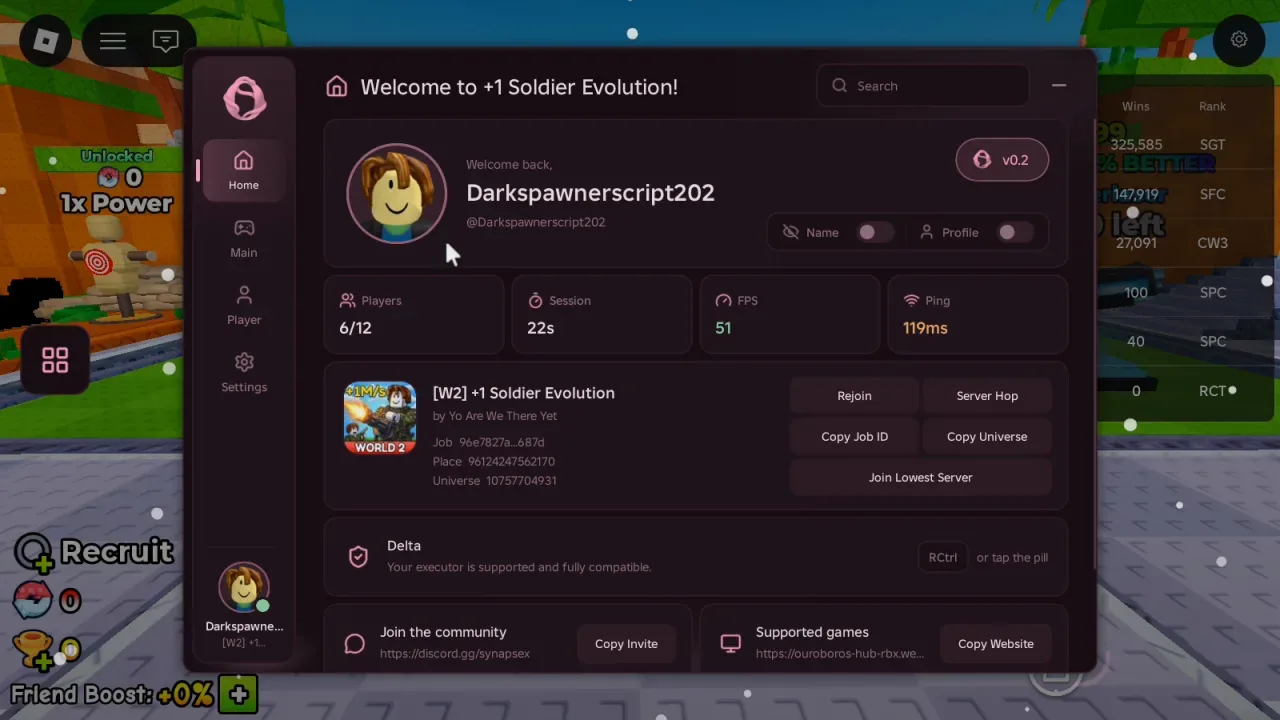The image size is (1280, 720).
Task: Click the Session 22s stat card
Action: 601,314
